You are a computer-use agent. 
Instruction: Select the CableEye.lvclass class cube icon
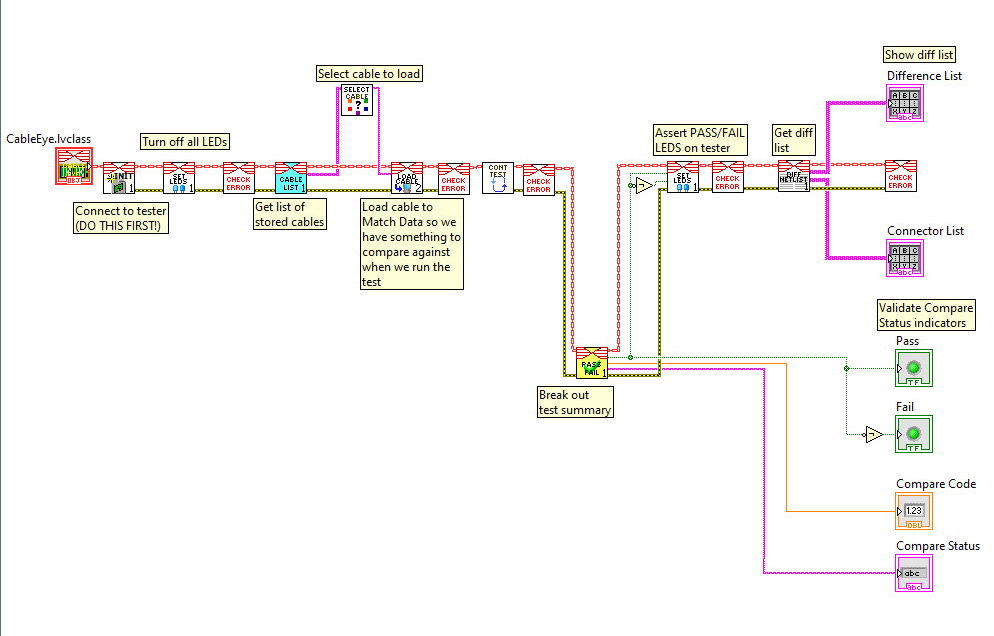[x=72, y=163]
